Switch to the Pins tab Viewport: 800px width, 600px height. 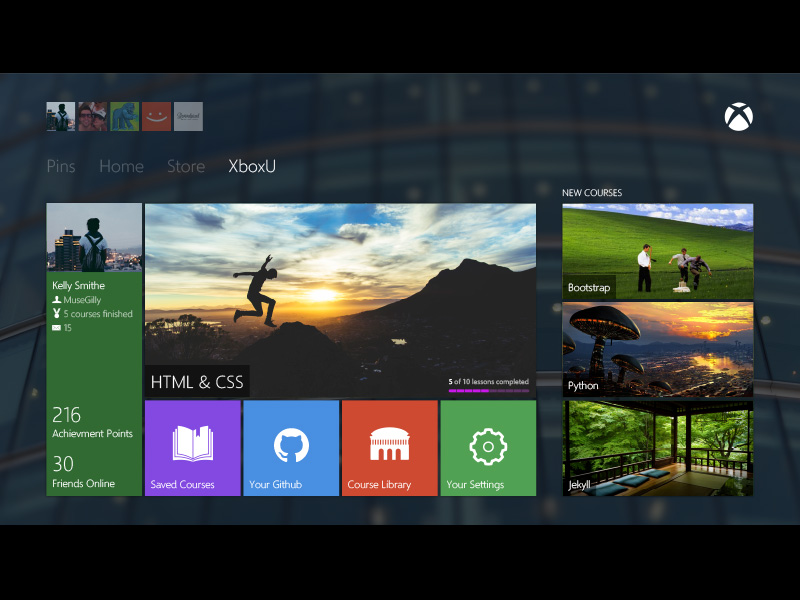(x=61, y=166)
